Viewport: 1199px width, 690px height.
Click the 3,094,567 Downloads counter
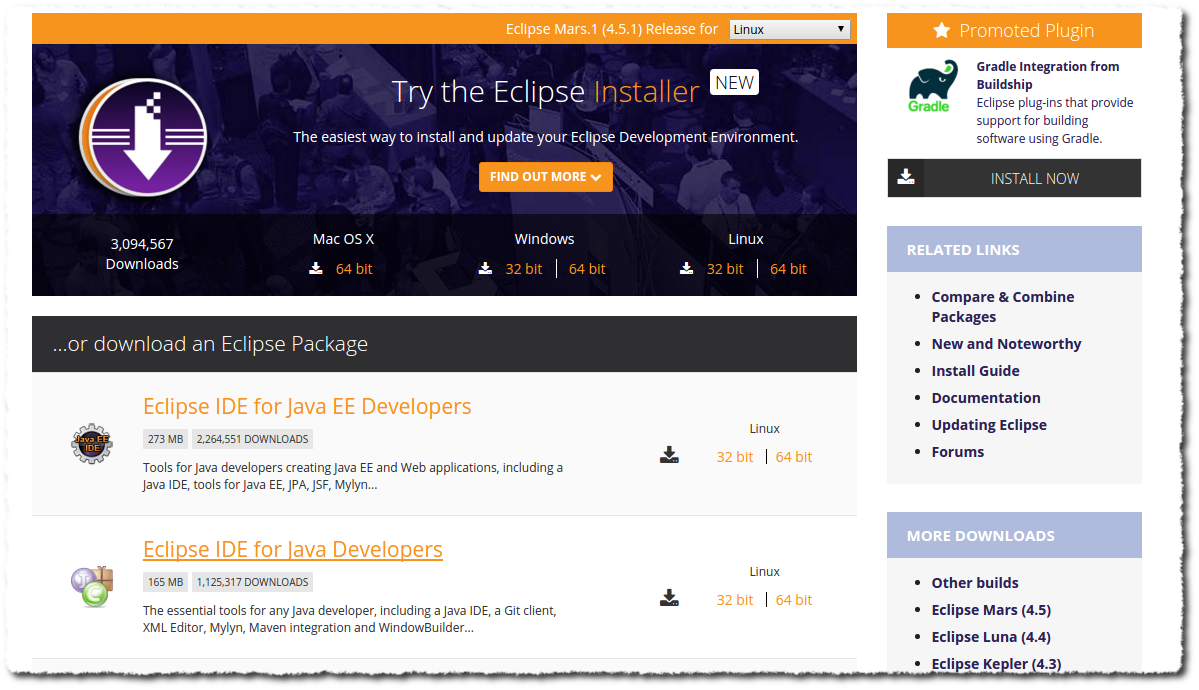point(142,254)
